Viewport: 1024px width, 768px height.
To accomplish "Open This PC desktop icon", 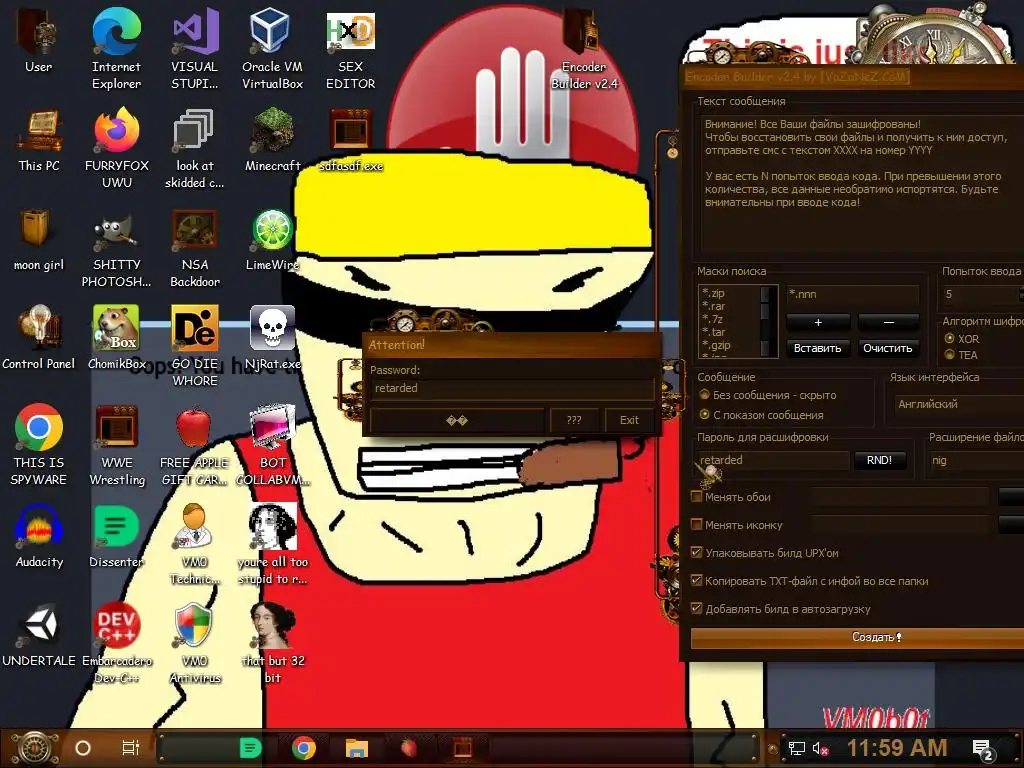I will pos(39,140).
